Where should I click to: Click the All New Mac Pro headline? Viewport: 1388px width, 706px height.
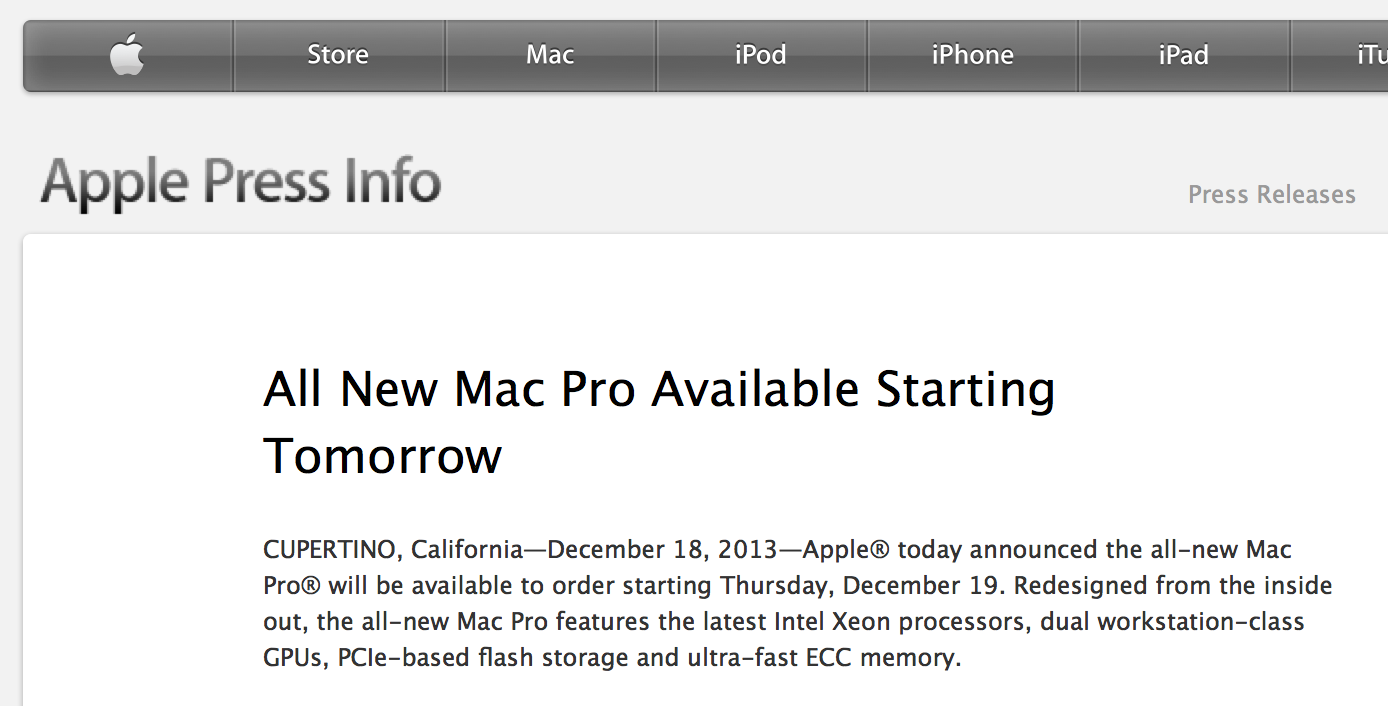pos(658,389)
